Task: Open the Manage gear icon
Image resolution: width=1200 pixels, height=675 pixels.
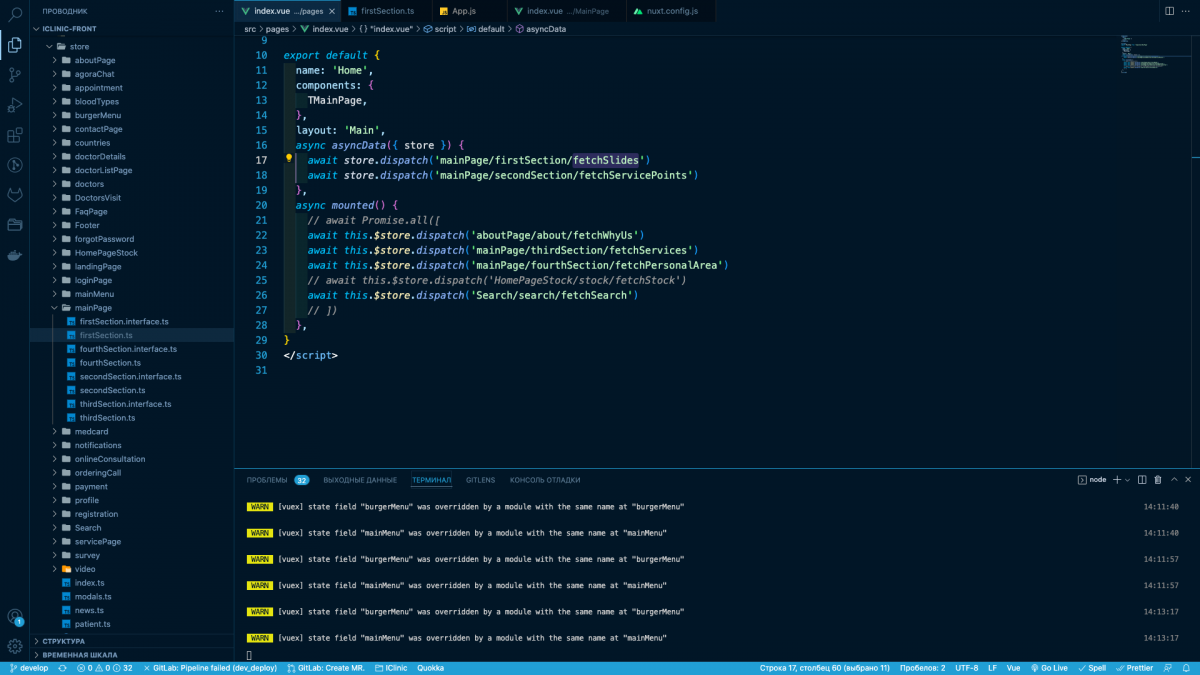Action: tap(15, 646)
